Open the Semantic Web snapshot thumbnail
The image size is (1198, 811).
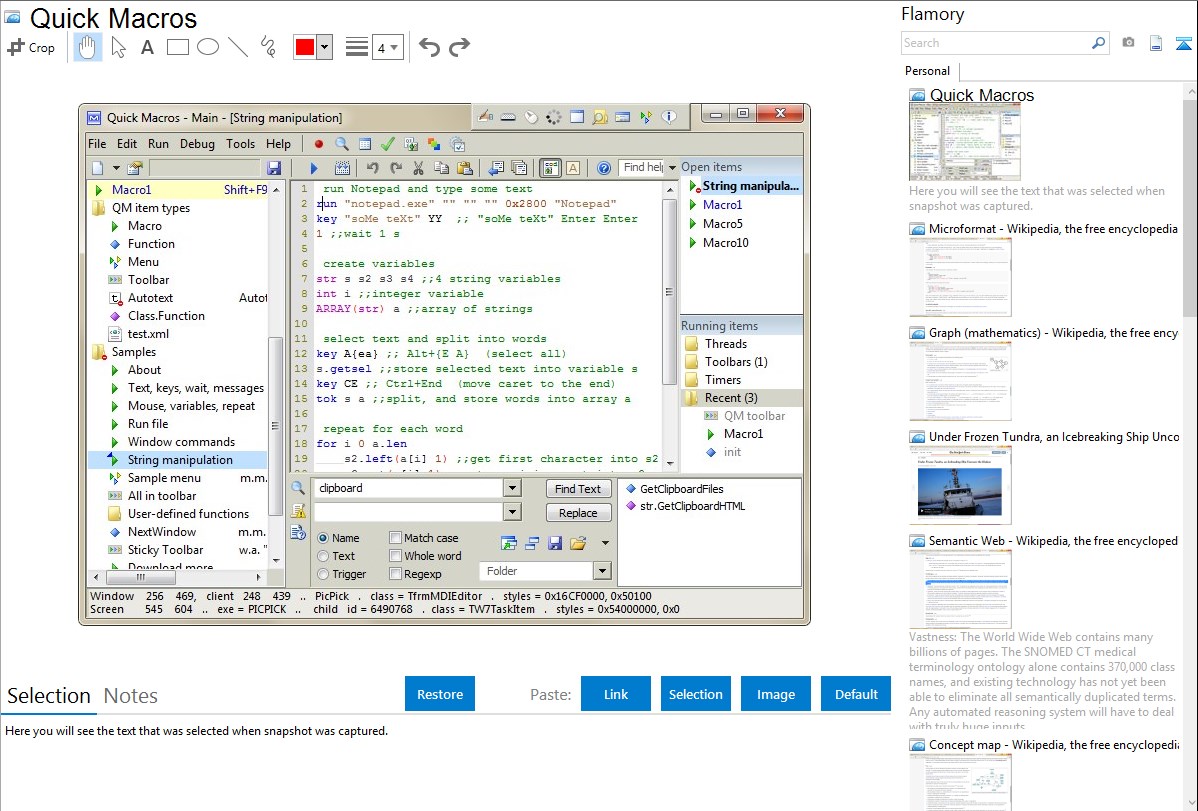click(x=960, y=589)
